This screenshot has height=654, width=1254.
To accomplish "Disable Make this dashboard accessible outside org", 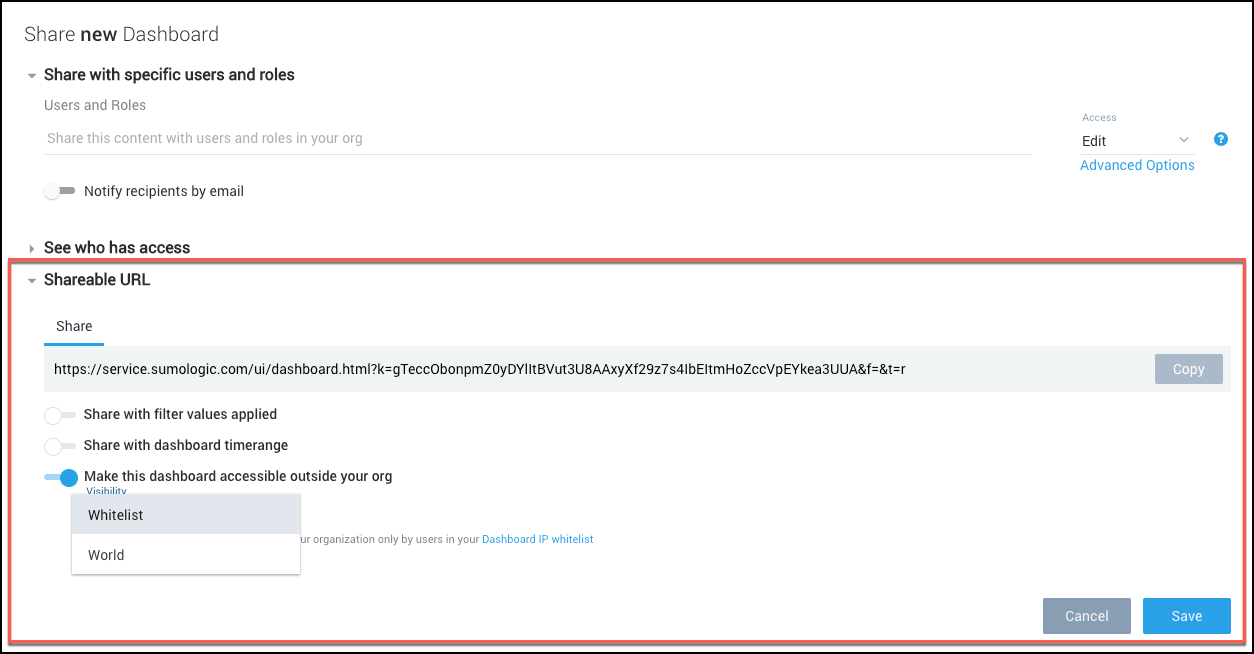I will click(61, 478).
